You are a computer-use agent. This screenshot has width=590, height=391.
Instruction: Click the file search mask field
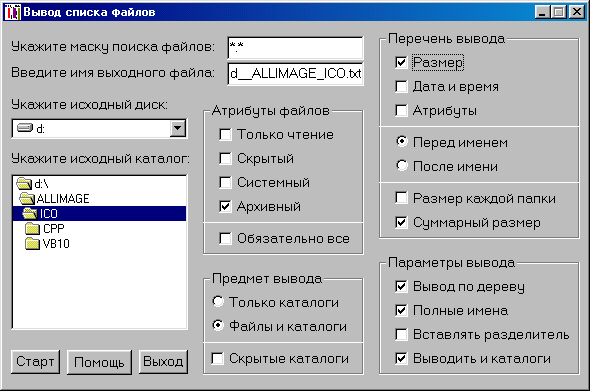(295, 47)
